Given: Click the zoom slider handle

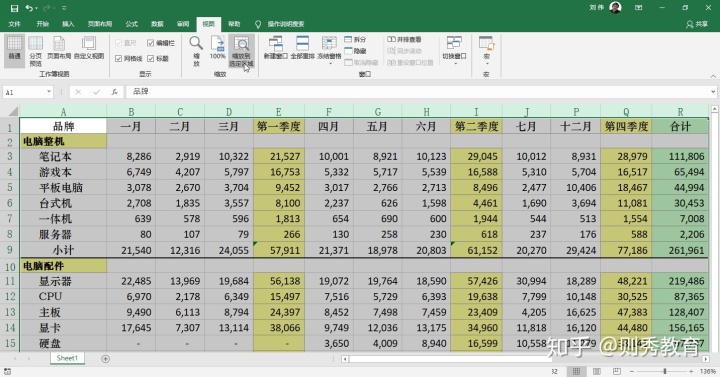Looking at the screenshot, I should [664, 371].
